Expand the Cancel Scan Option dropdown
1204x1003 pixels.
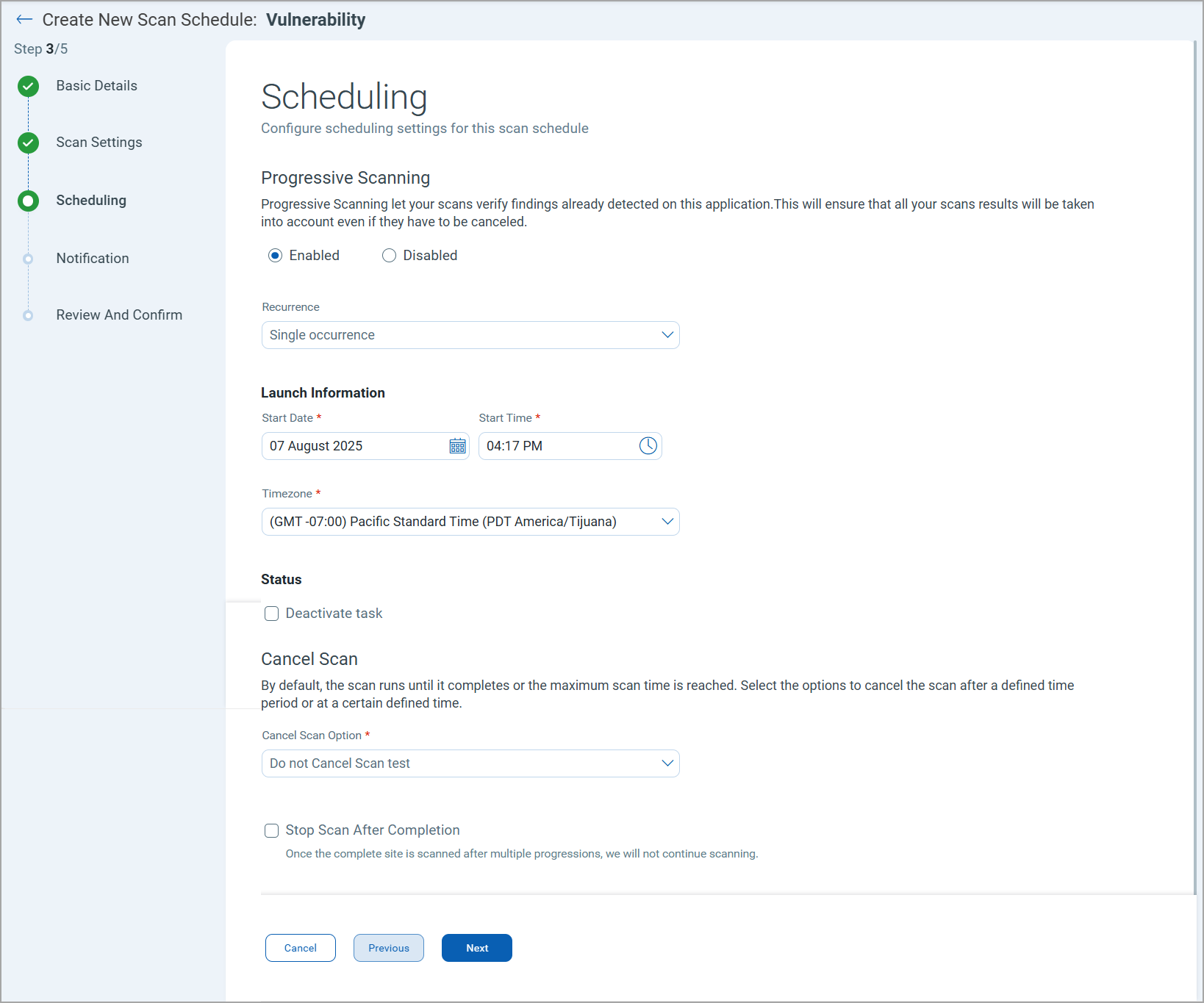point(470,763)
